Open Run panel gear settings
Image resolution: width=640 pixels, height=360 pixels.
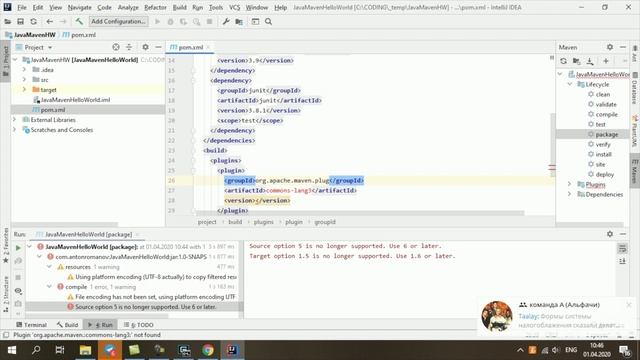click(610, 234)
